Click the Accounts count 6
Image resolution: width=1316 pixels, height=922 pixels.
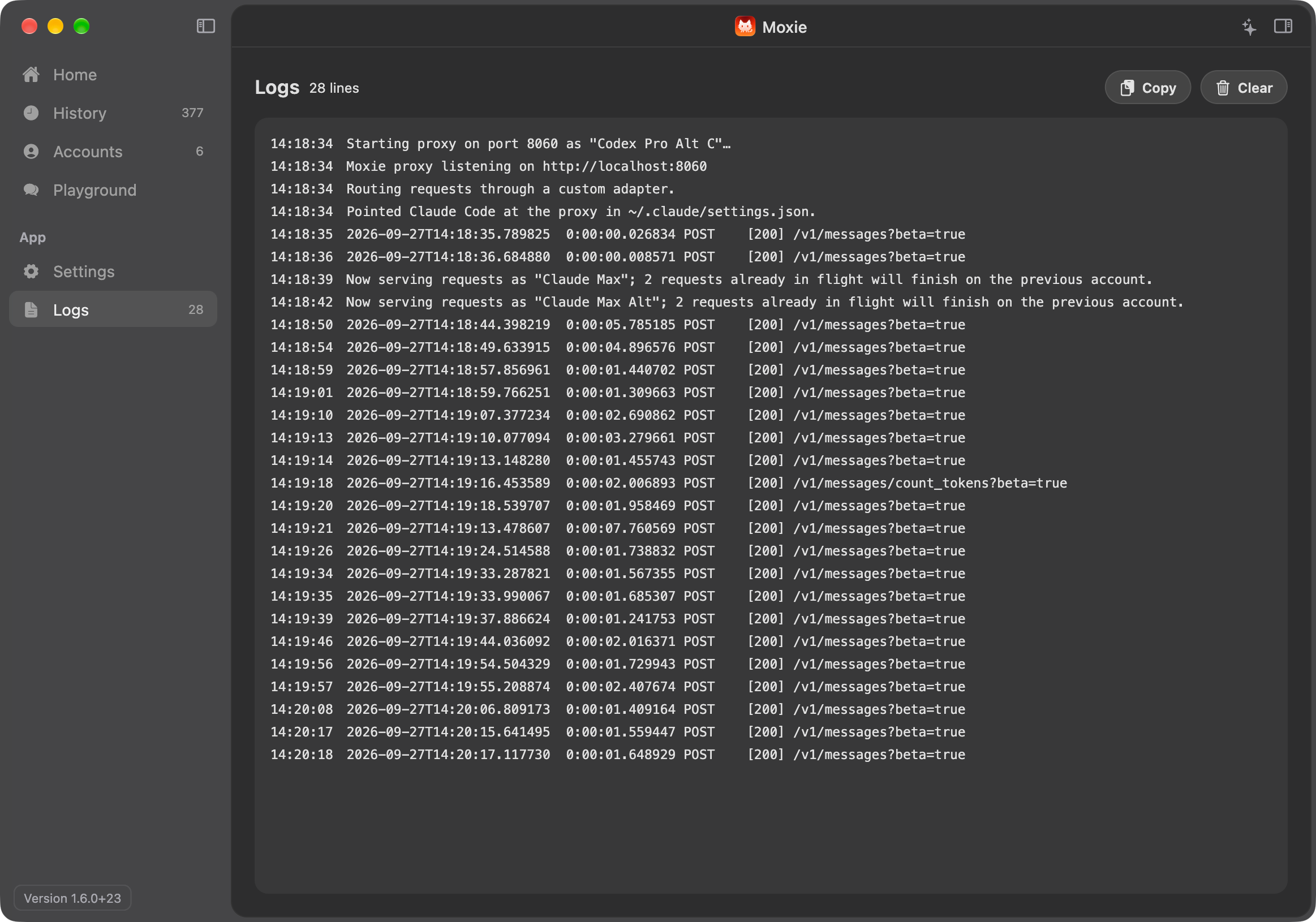[200, 151]
